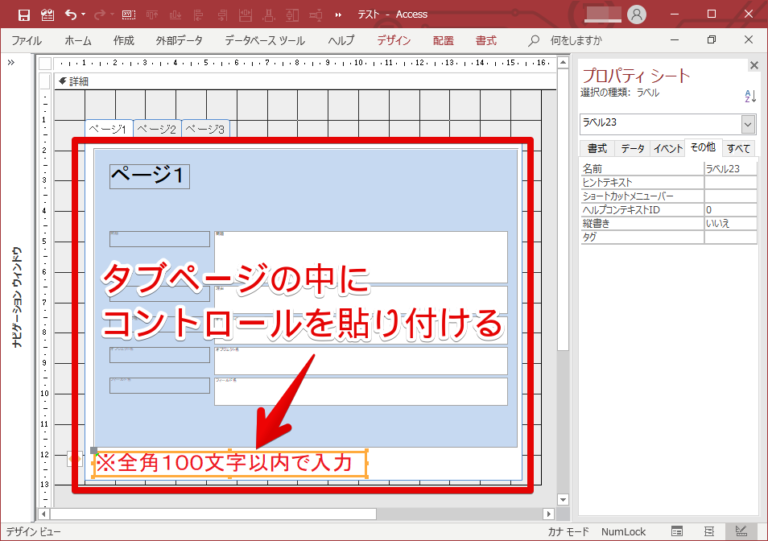
Task: Click the A-Z sort icon in property sheet
Action: click(x=750, y=96)
